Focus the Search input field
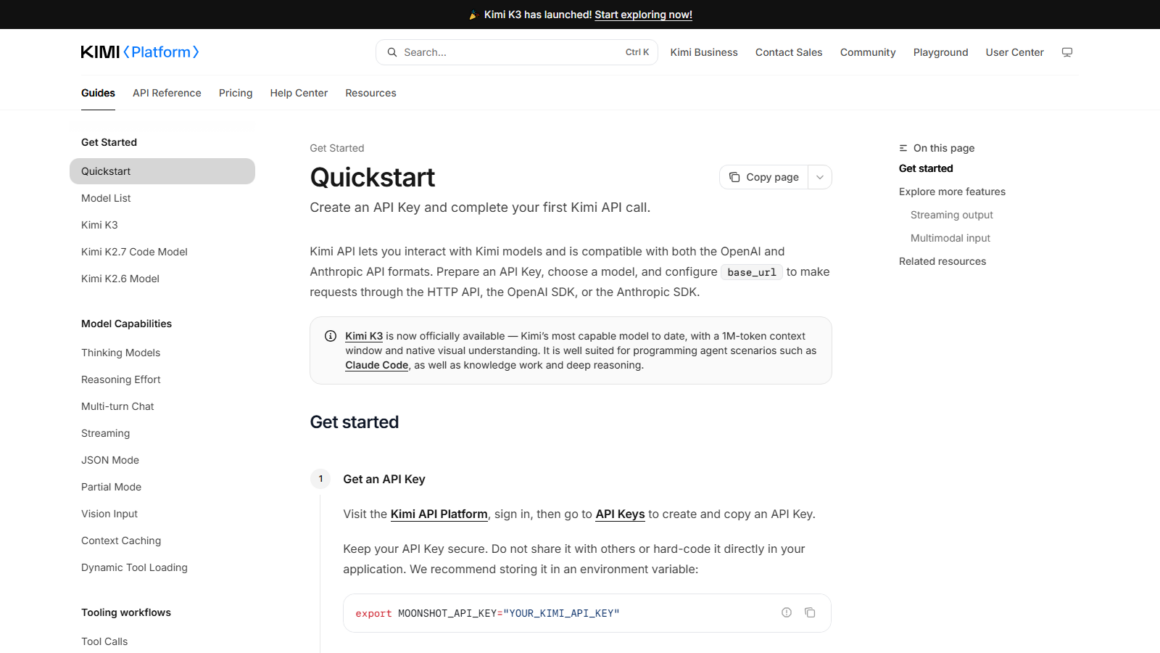Screen dimensions: 1160x653 [516, 53]
